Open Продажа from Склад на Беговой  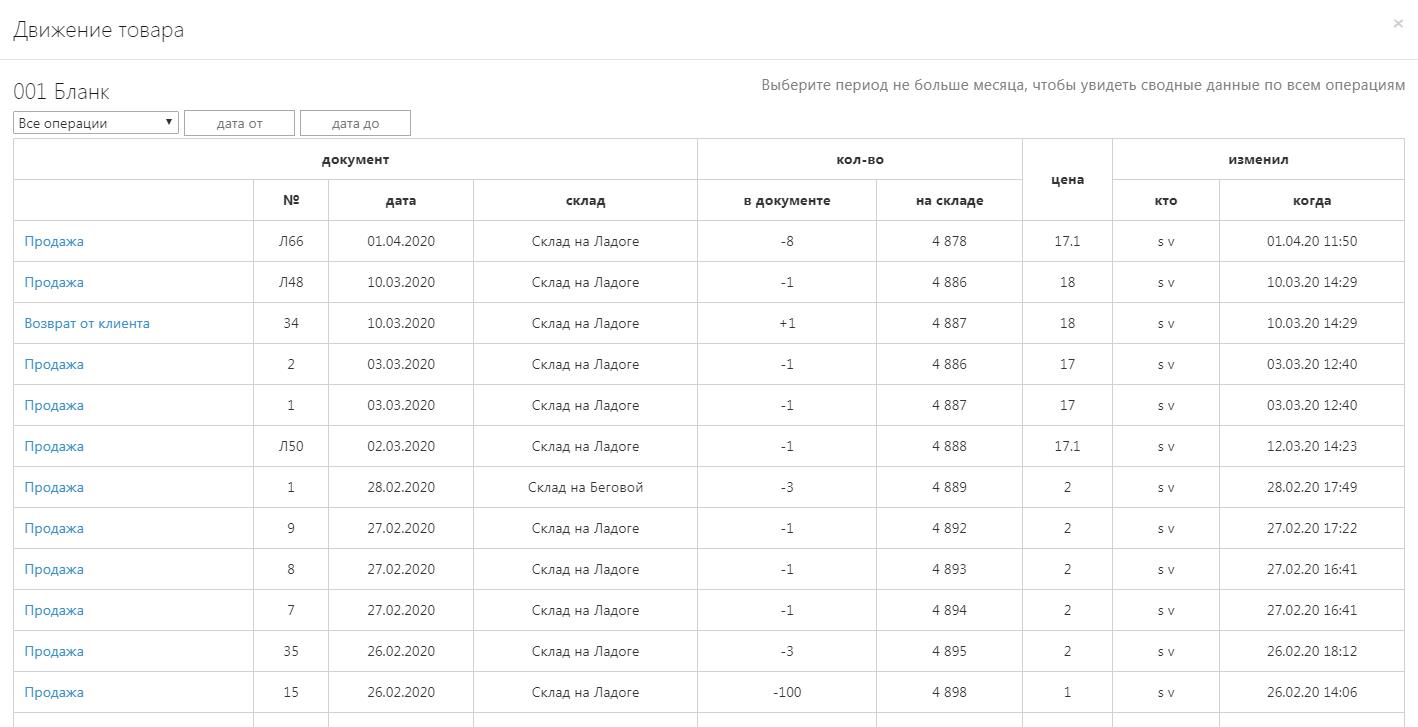tap(54, 487)
